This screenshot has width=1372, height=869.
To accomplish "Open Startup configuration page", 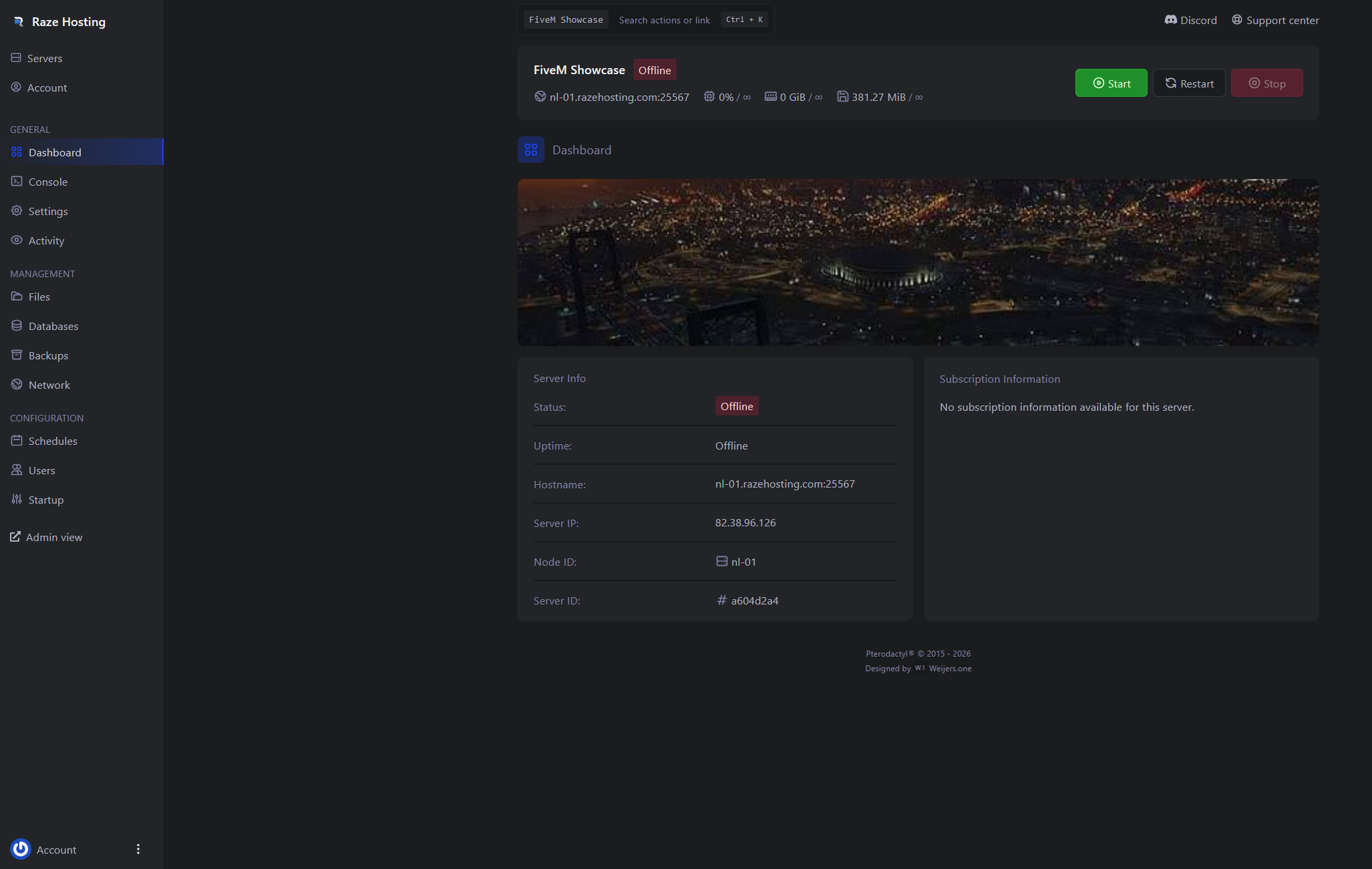I will (81, 500).
